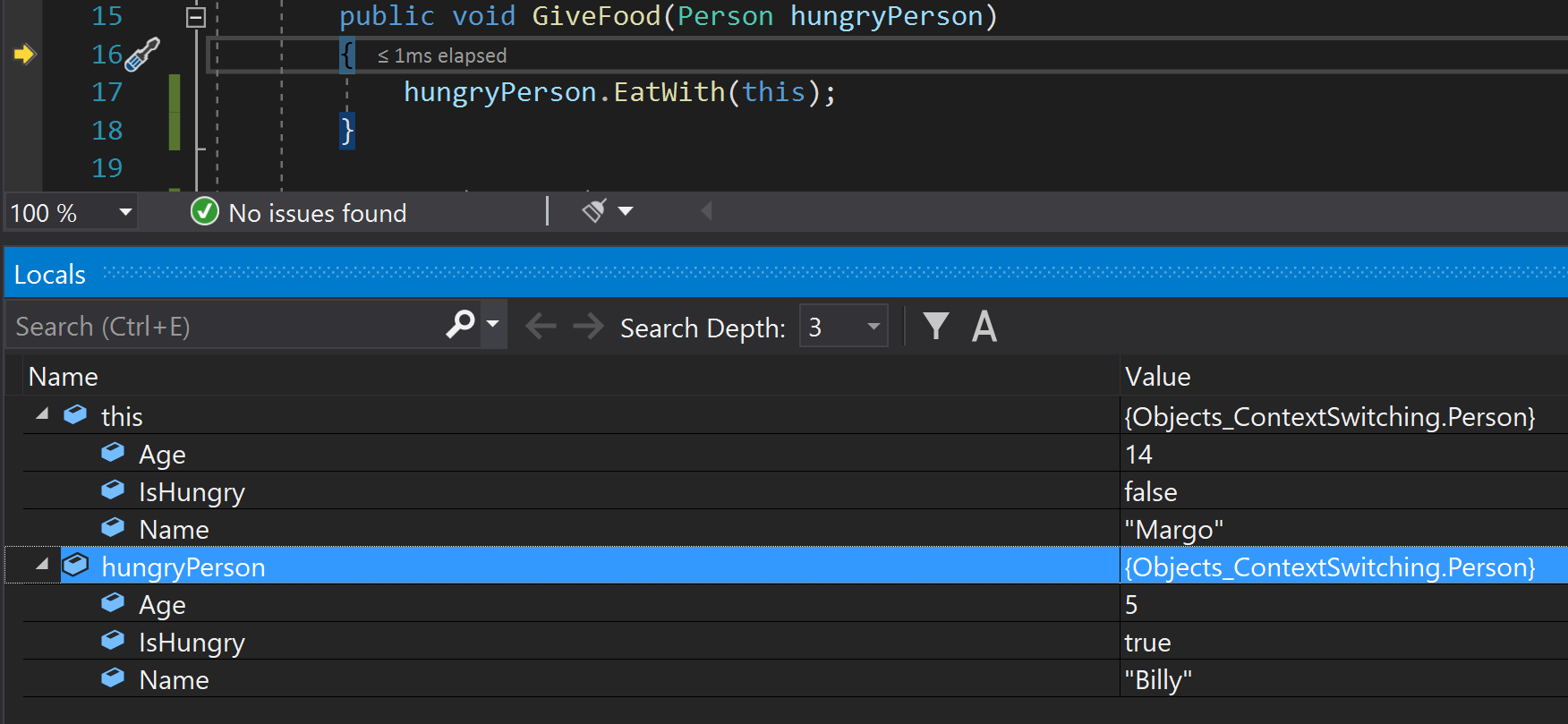Click the filter funnel icon
The image size is (1568, 724).
pyautogui.click(x=935, y=327)
